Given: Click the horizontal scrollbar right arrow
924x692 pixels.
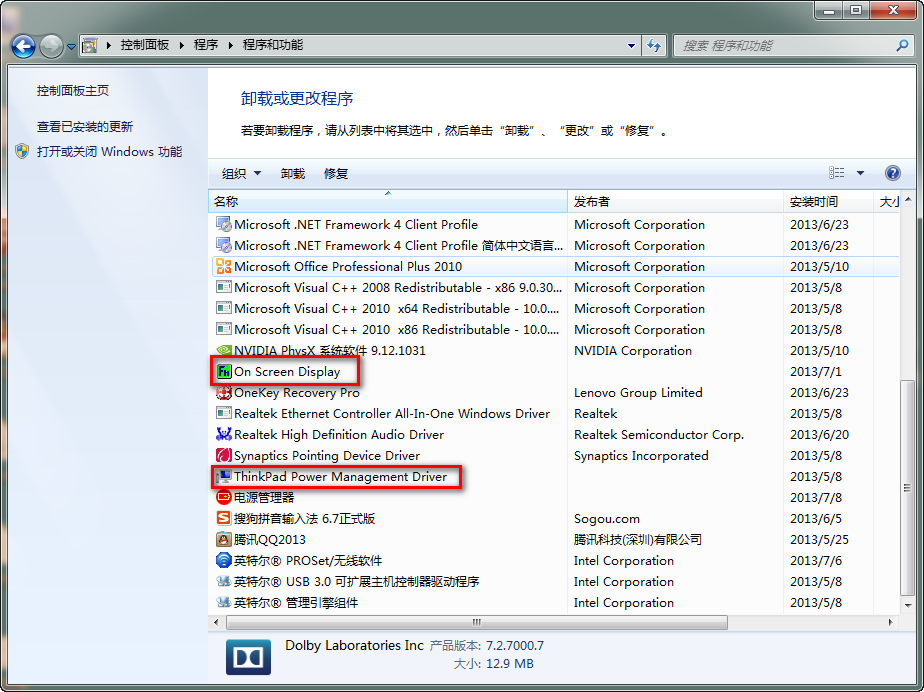Looking at the screenshot, I should coord(890,622).
